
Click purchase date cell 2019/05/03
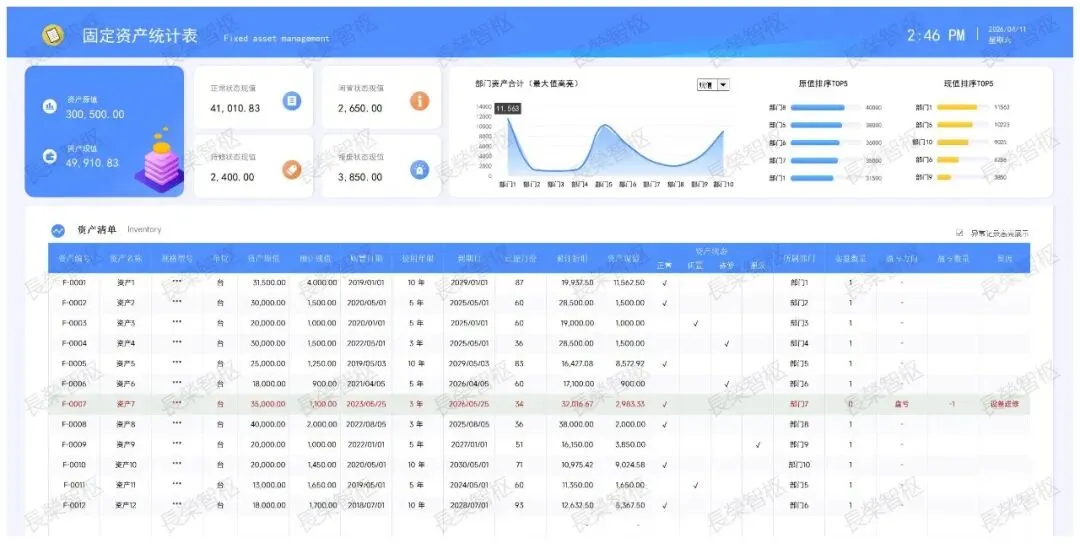tap(366, 363)
